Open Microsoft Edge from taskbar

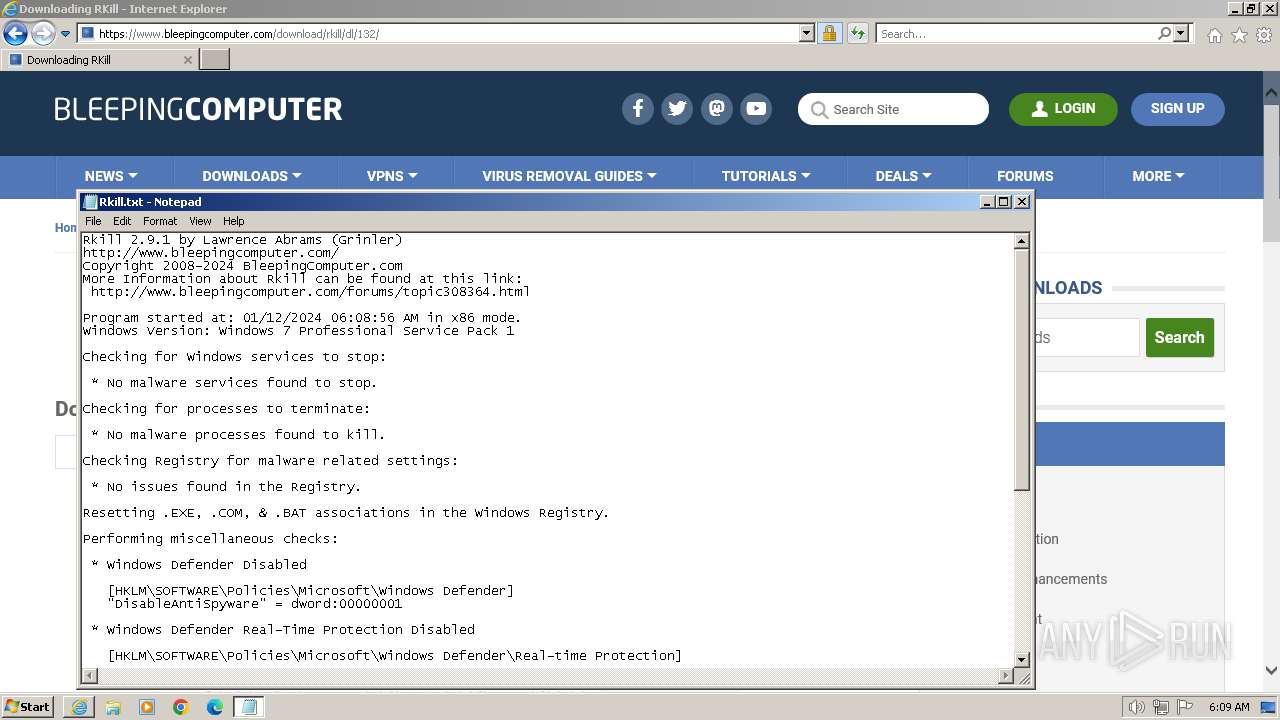pos(215,707)
